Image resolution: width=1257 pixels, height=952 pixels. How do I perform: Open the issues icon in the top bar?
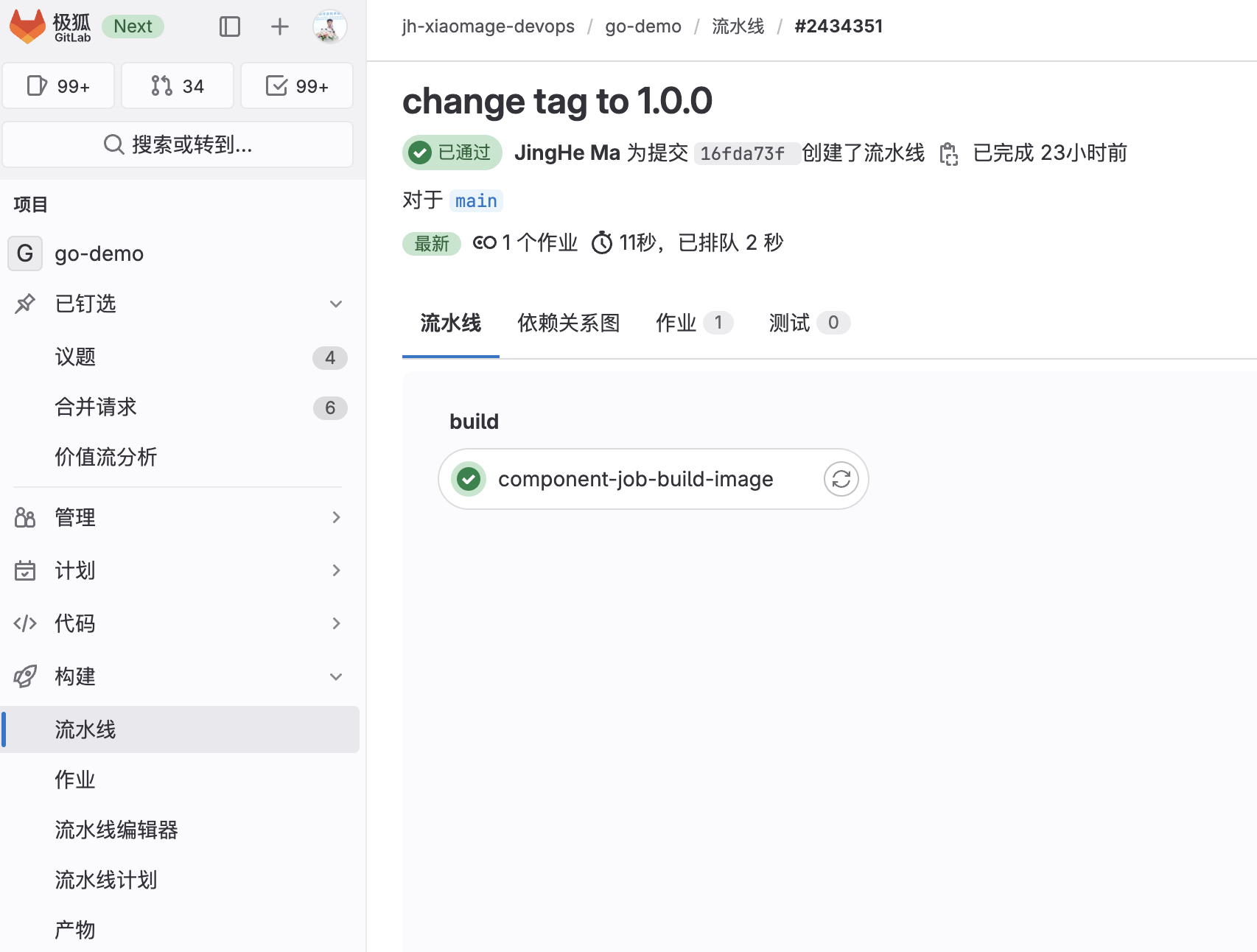pos(58,85)
